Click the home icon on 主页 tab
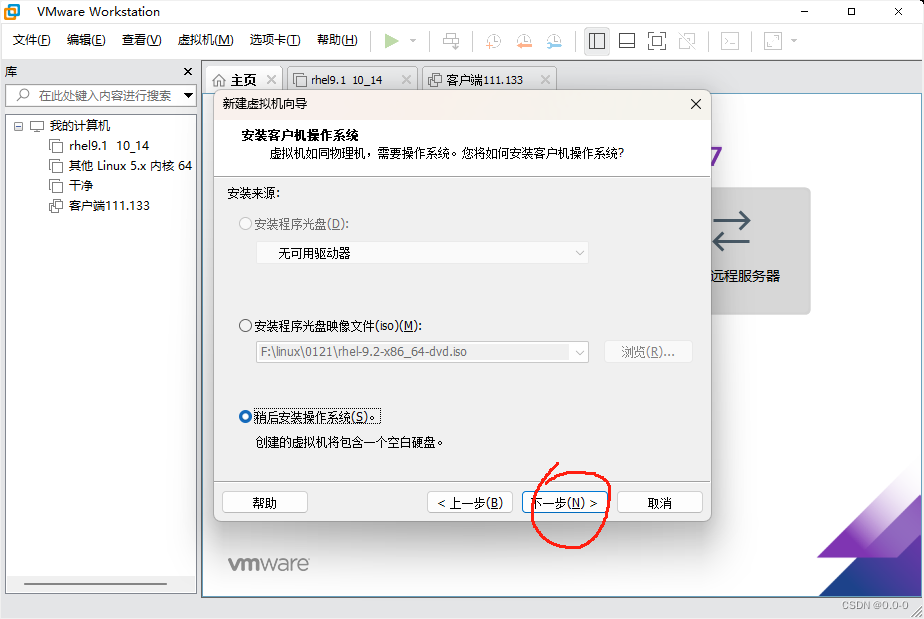Image resolution: width=924 pixels, height=619 pixels. point(219,80)
